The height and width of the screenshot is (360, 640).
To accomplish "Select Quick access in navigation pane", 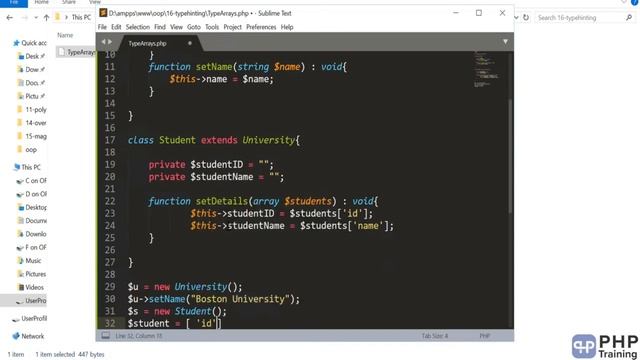I will [x=29, y=43].
